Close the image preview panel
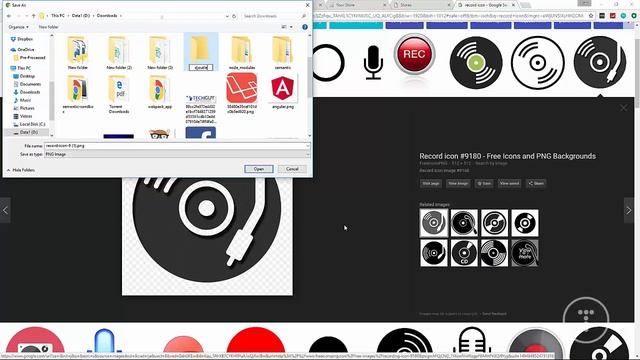This screenshot has width=640, height=360. (623, 108)
